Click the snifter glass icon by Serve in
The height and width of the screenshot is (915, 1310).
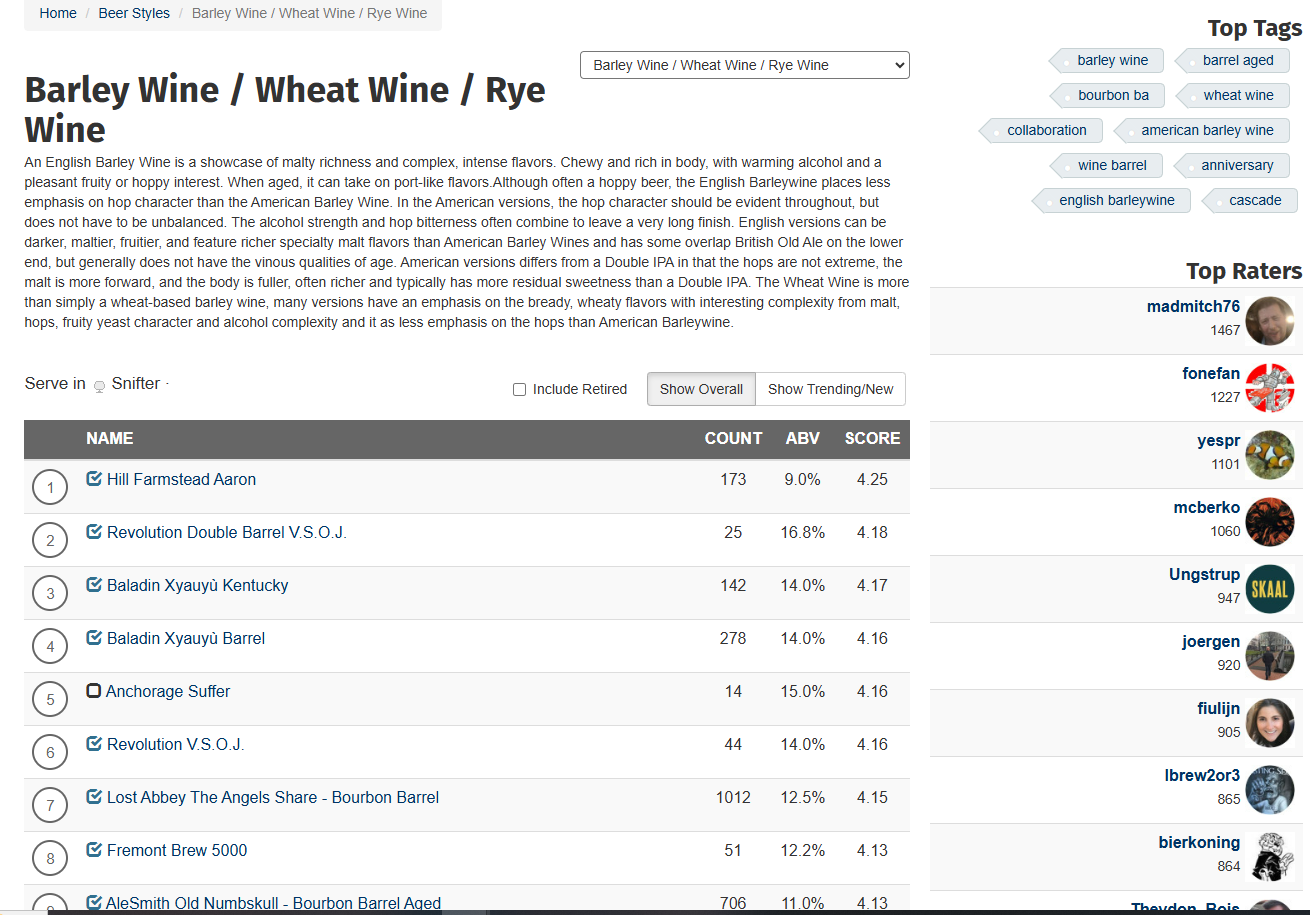99,386
